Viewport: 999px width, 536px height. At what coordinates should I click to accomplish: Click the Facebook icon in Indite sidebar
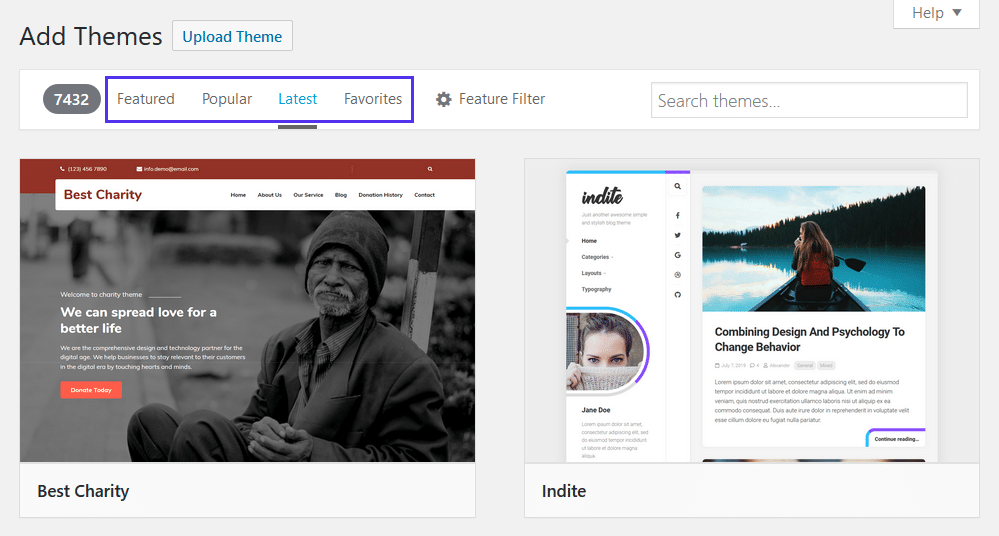tap(677, 215)
